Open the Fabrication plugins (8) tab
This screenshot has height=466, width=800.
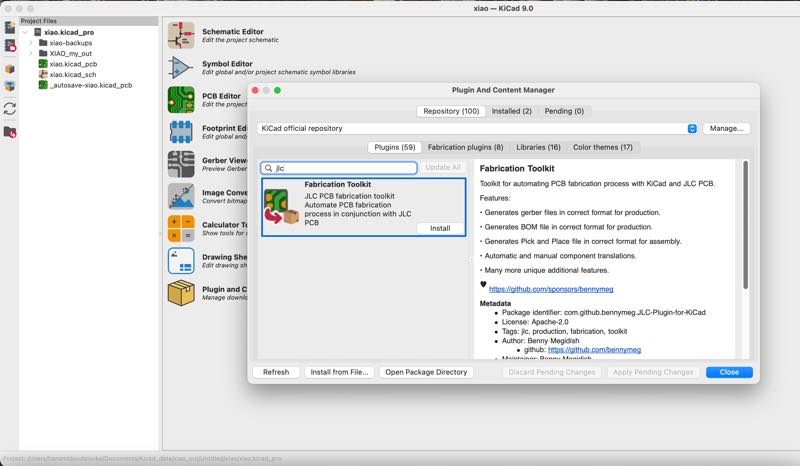465,148
